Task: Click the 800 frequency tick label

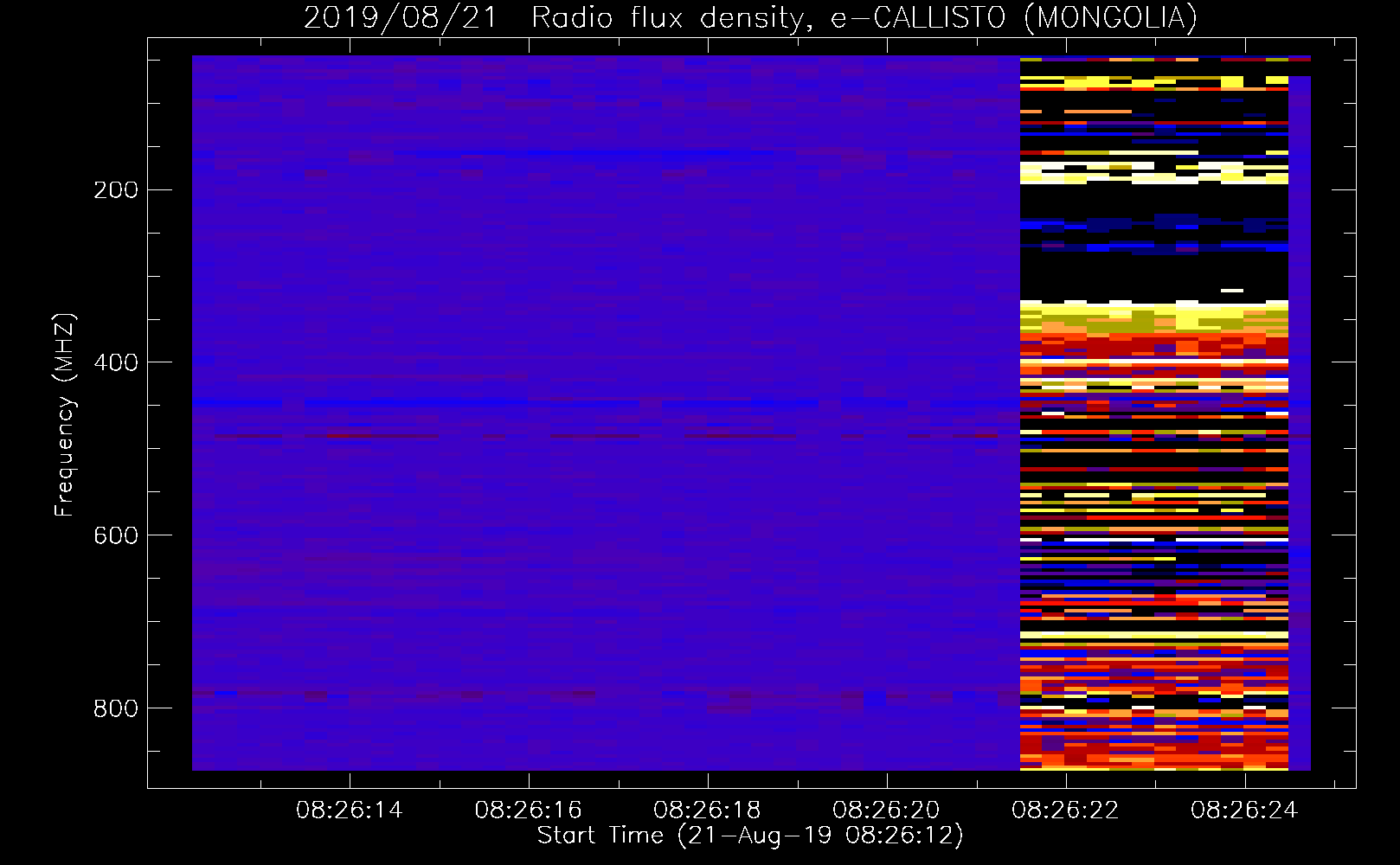Action: click(116, 709)
